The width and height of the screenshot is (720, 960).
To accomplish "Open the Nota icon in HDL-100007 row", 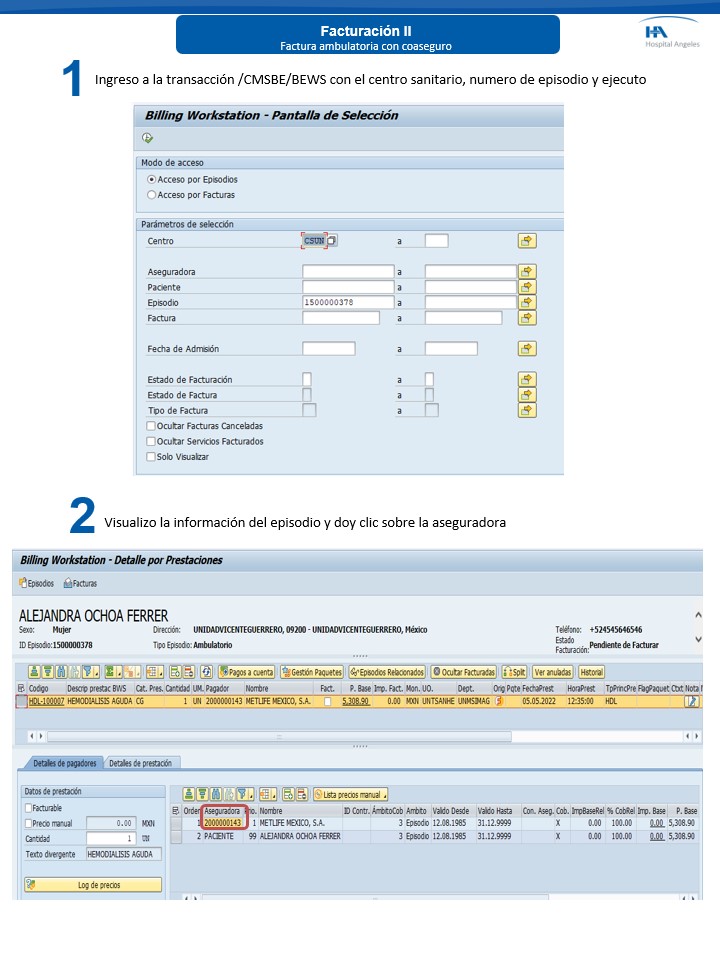I will coord(691,702).
